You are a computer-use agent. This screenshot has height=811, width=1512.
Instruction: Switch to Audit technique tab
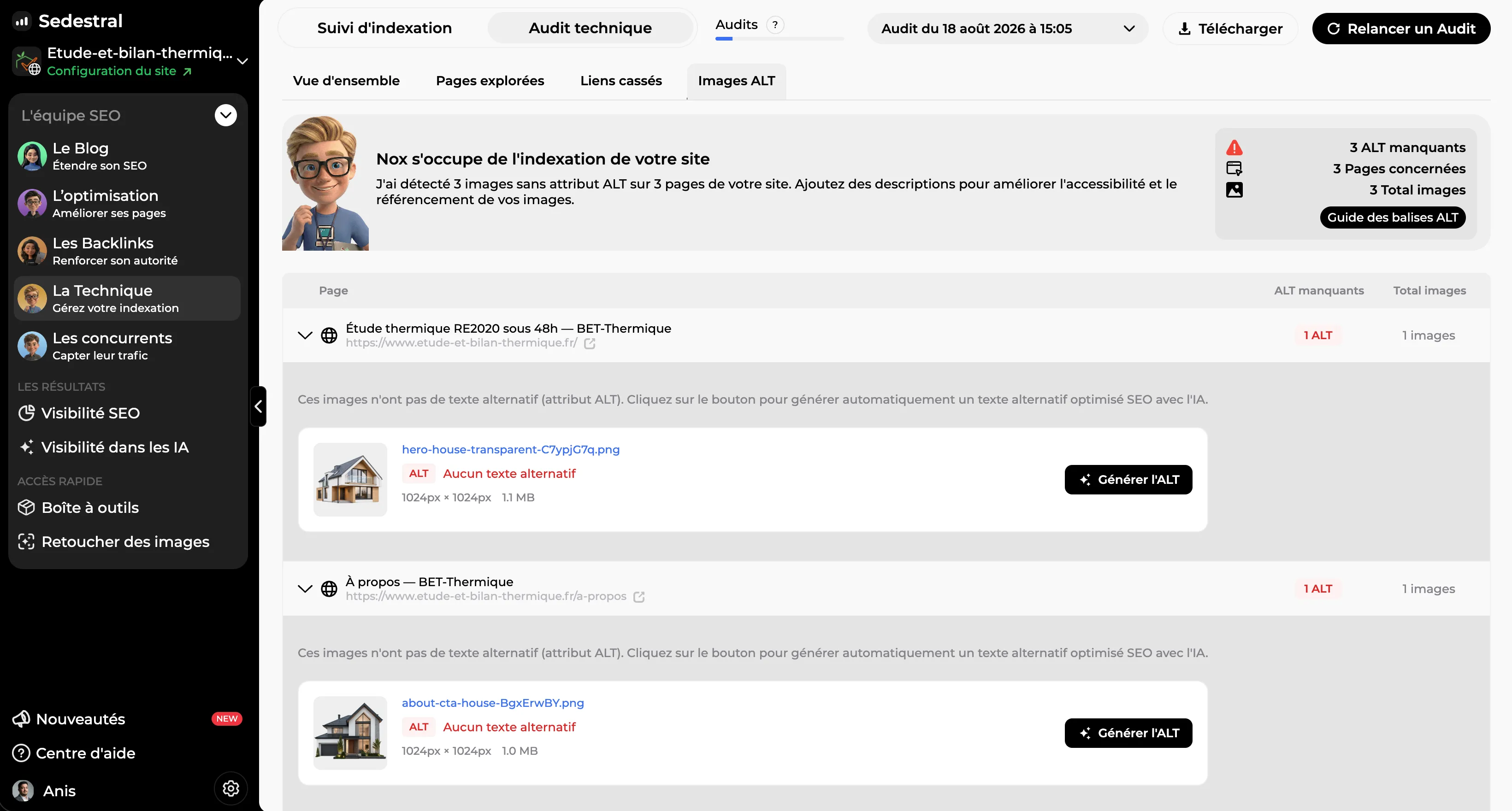[590, 28]
